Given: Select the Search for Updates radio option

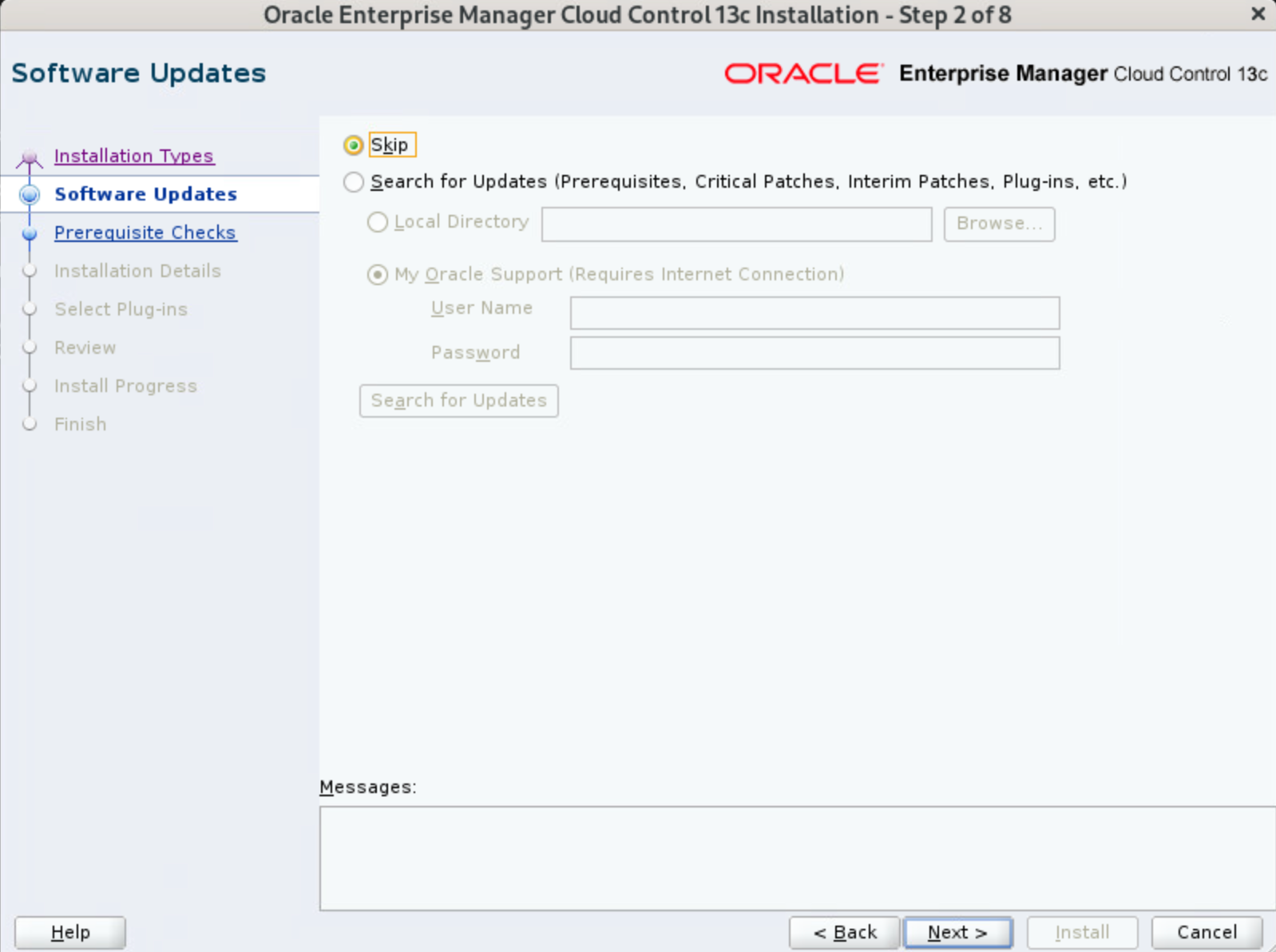Looking at the screenshot, I should [353, 182].
